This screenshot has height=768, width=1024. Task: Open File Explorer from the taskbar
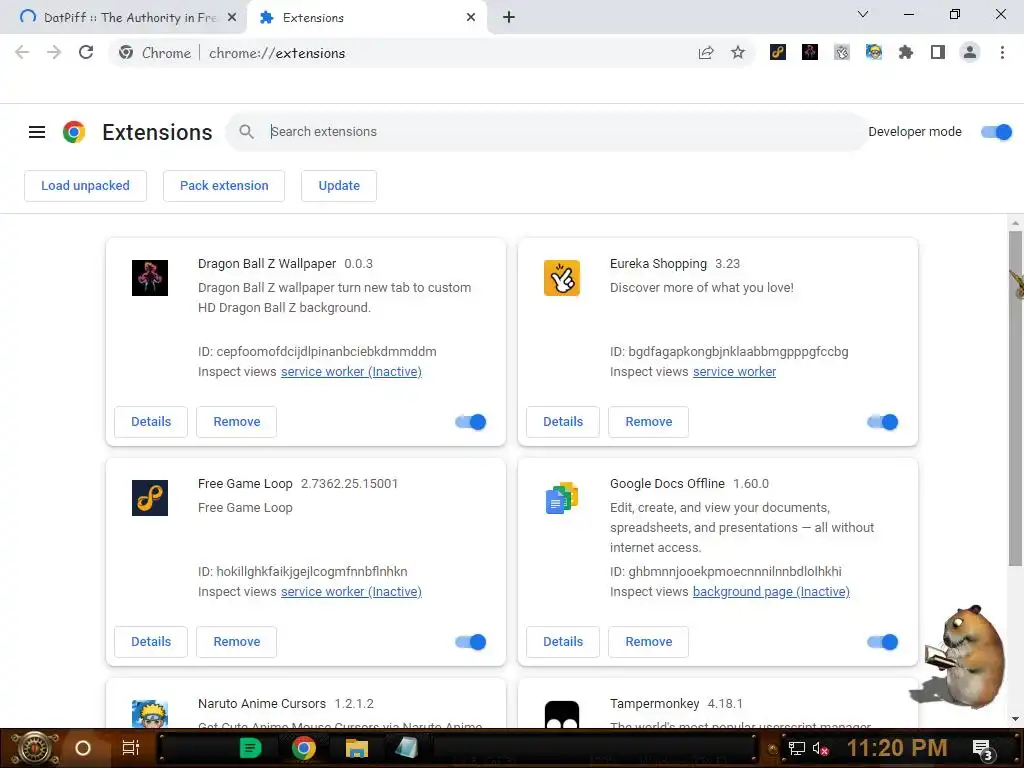[357, 748]
